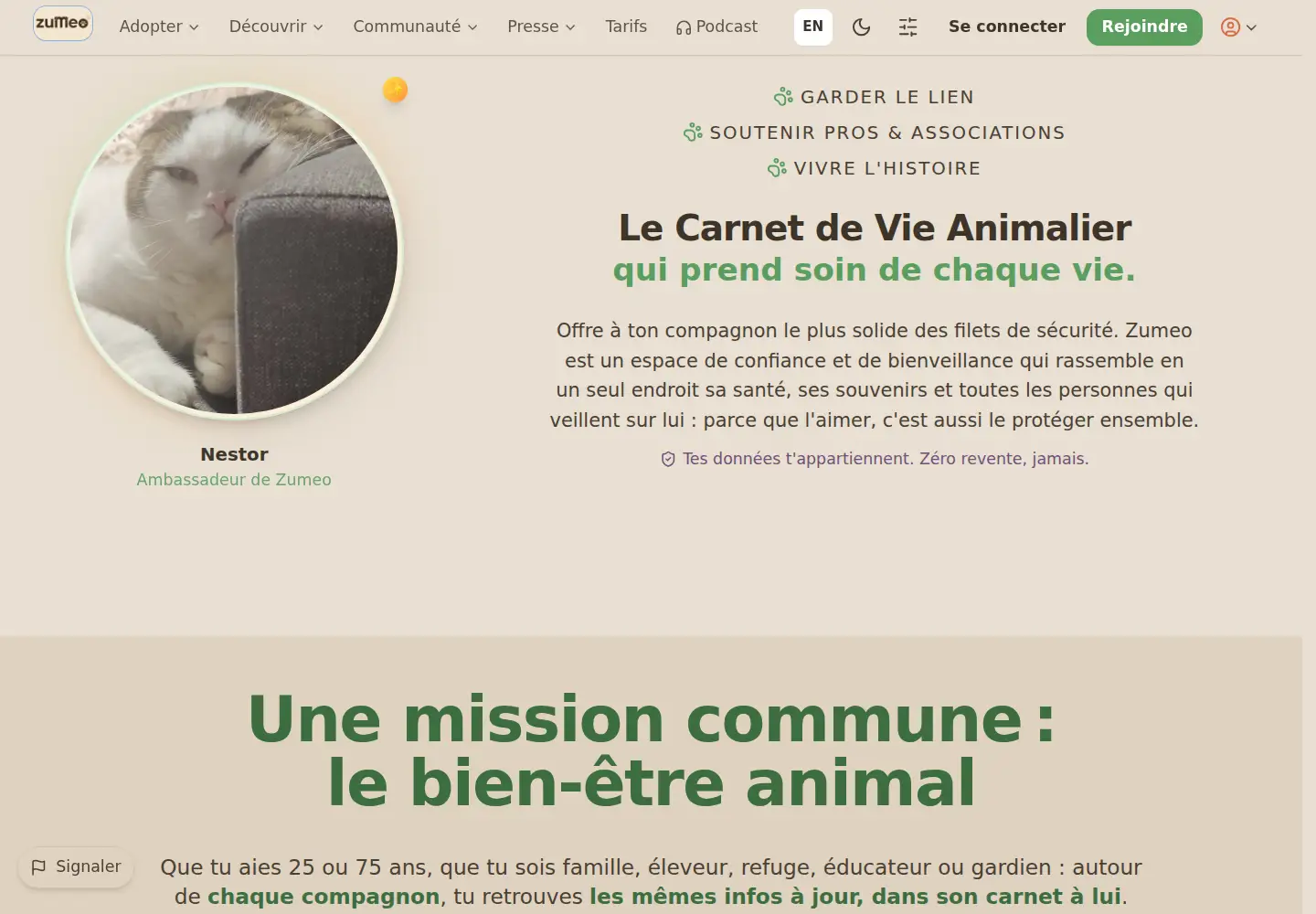Toggle dark mode with the moon icon
The height and width of the screenshot is (914, 1316).
pos(861,27)
